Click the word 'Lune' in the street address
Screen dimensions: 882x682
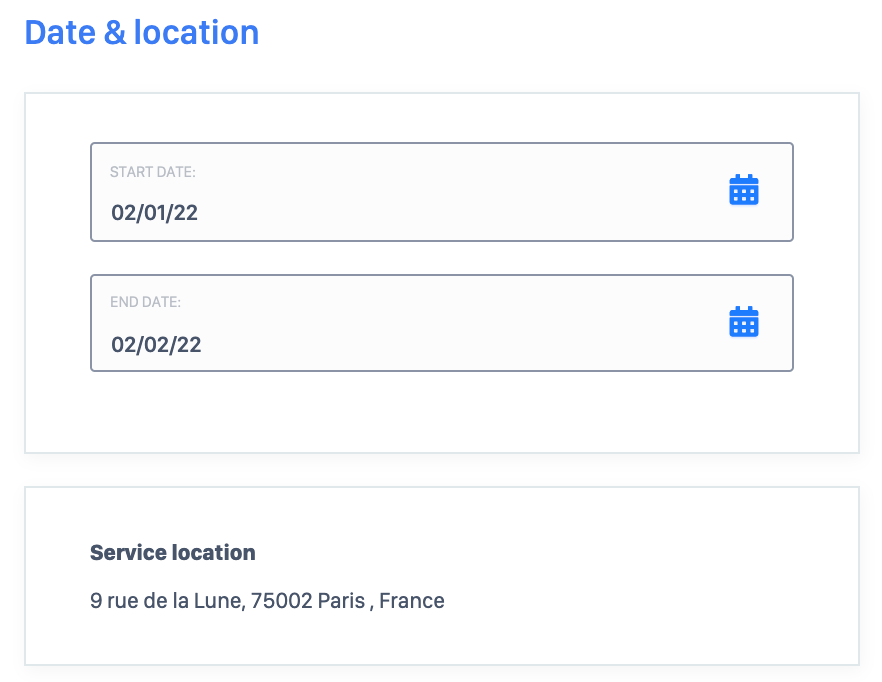220,601
